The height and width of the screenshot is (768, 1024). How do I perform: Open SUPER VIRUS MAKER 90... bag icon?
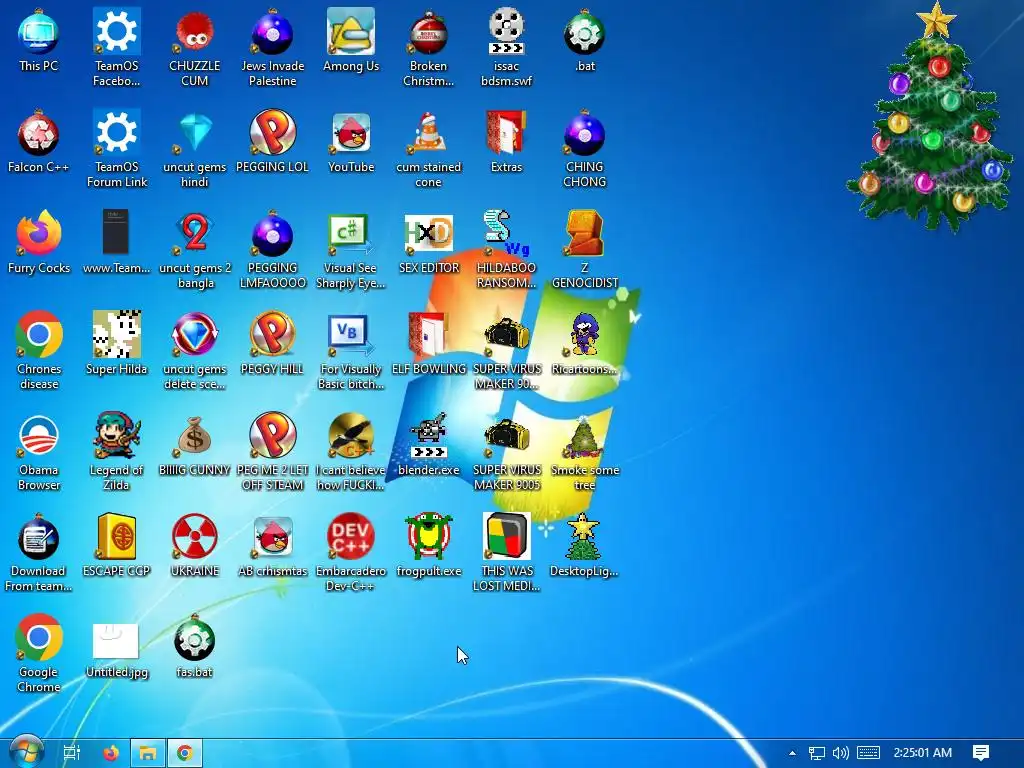[507, 334]
